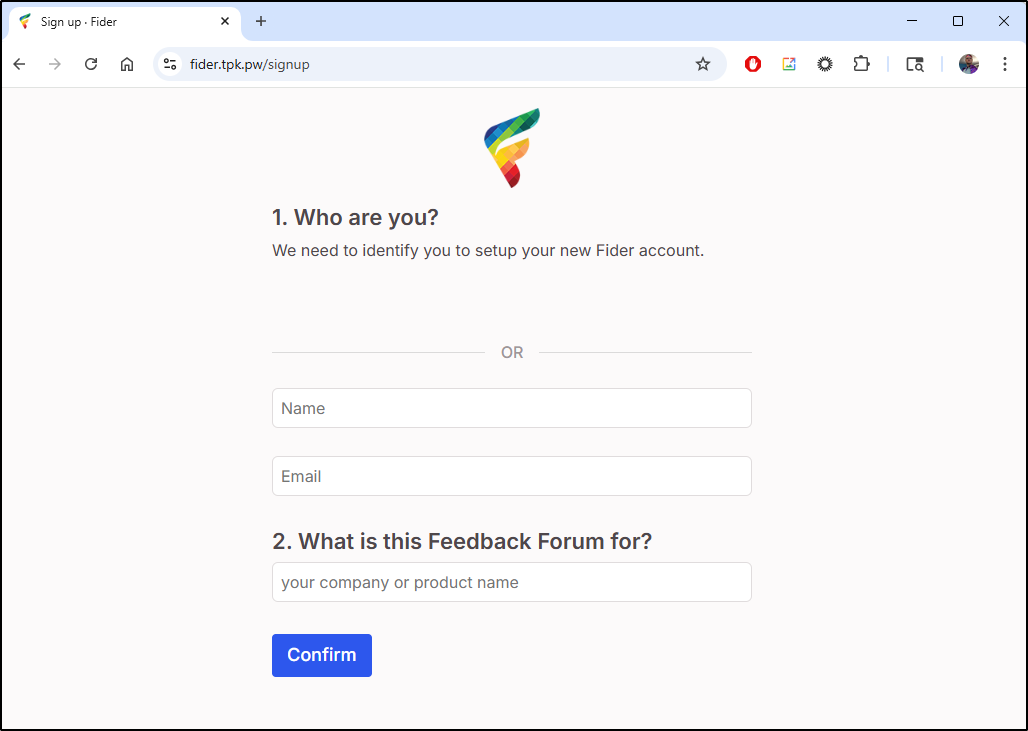This screenshot has width=1028, height=731.
Task: Open the tab search side panel icon
Action: (x=915, y=64)
